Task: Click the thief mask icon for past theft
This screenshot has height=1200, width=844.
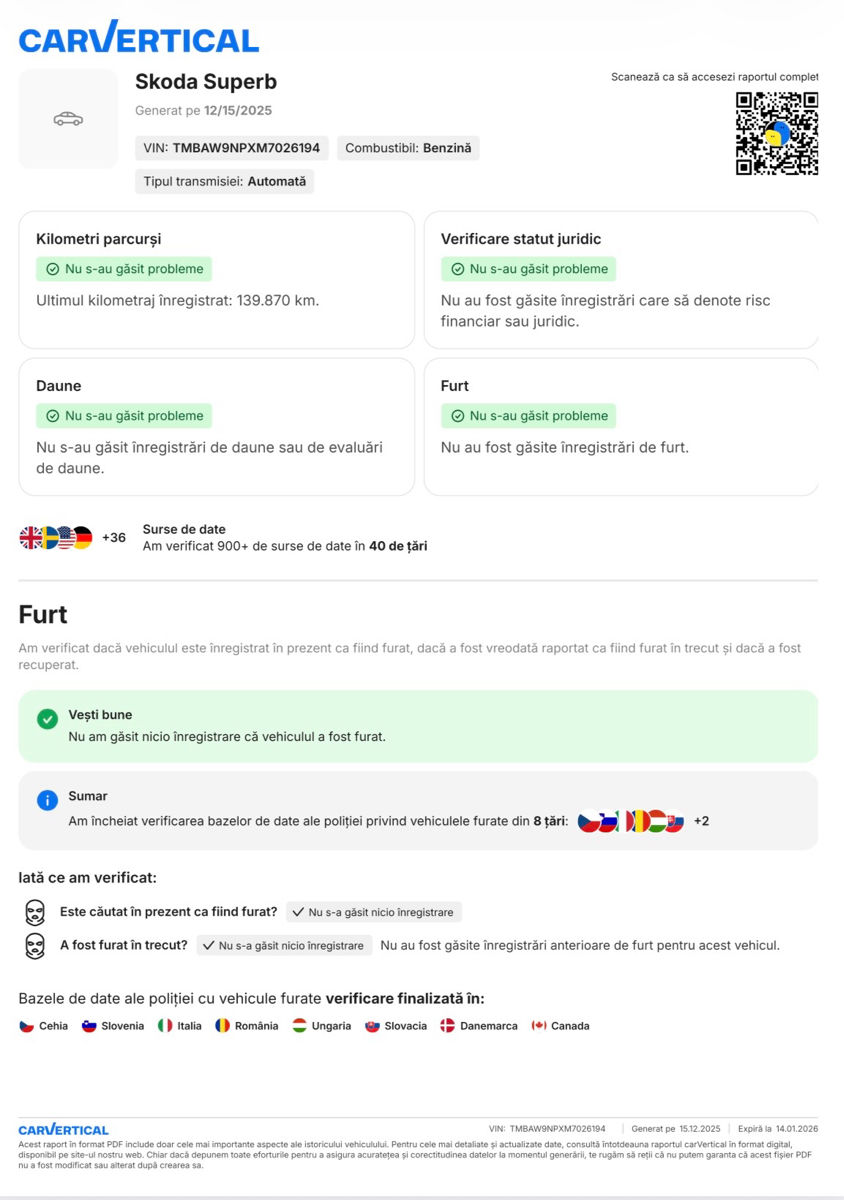Action: (x=35, y=945)
